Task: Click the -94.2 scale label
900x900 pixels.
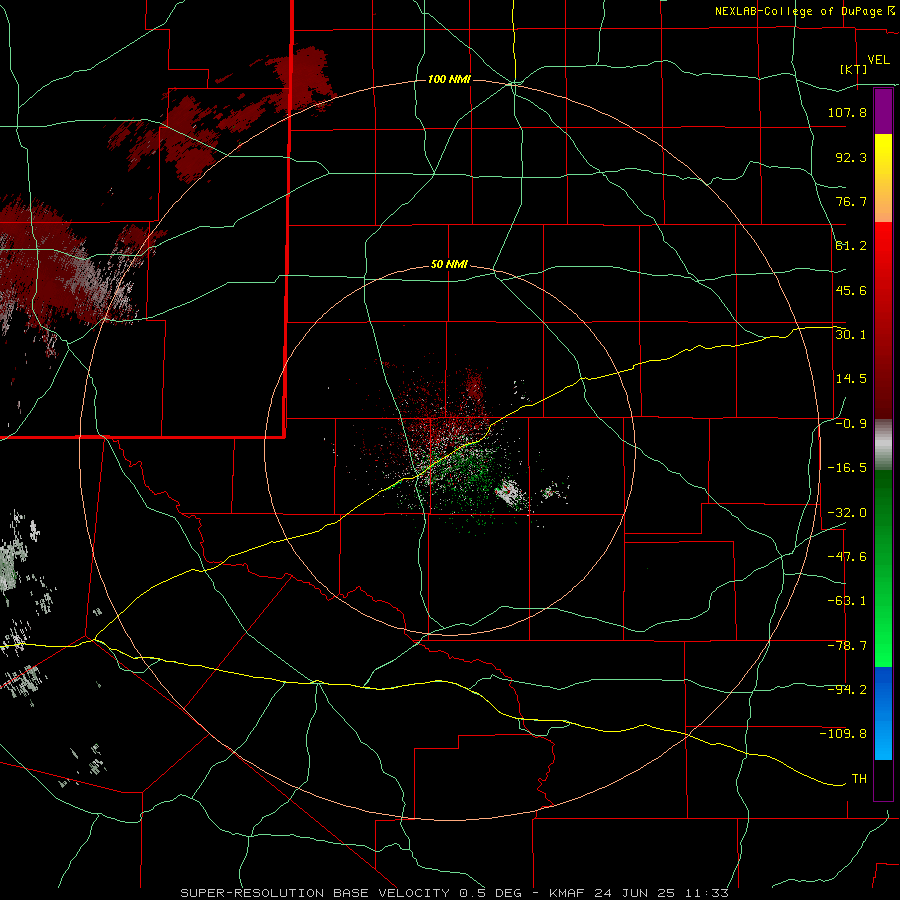Action: pyautogui.click(x=847, y=690)
